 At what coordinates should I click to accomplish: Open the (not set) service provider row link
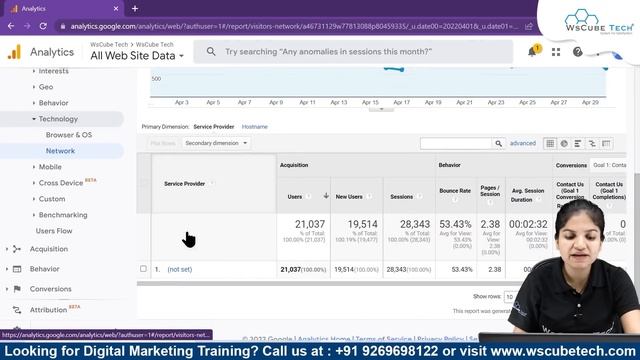coord(180,269)
